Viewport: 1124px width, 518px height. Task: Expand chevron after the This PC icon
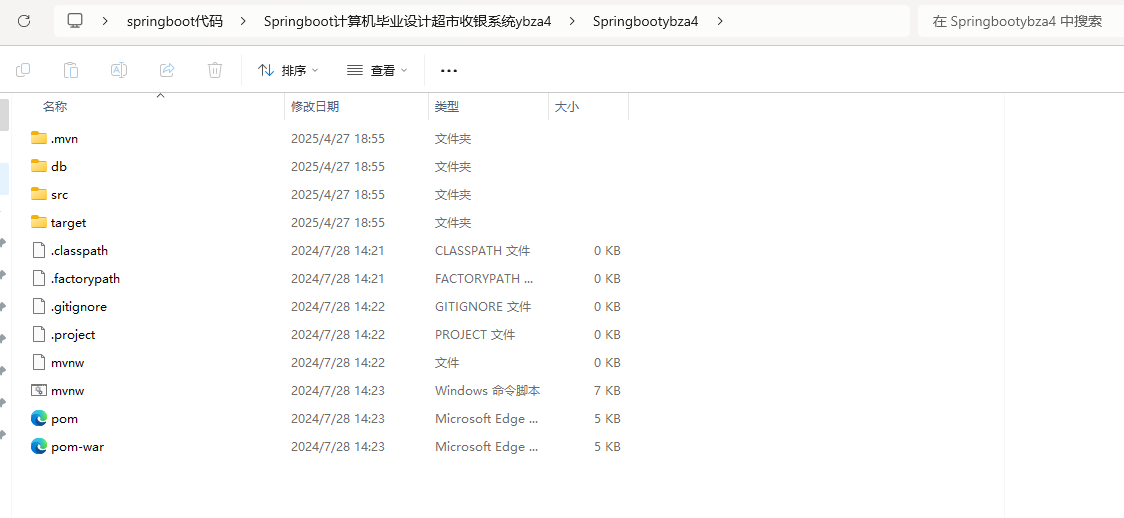pyautogui.click(x=105, y=21)
